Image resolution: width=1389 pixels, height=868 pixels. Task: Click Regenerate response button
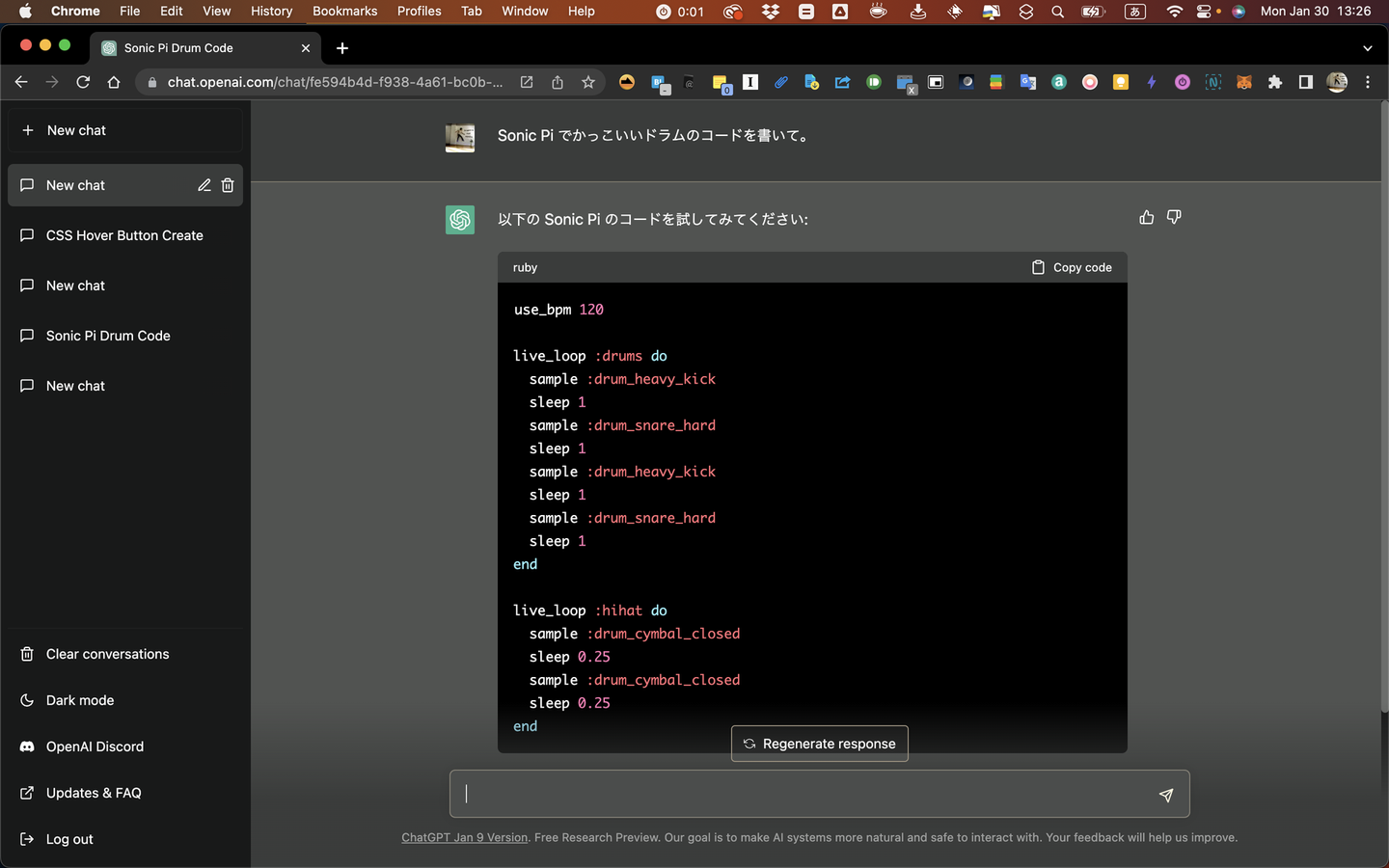pyautogui.click(x=819, y=744)
